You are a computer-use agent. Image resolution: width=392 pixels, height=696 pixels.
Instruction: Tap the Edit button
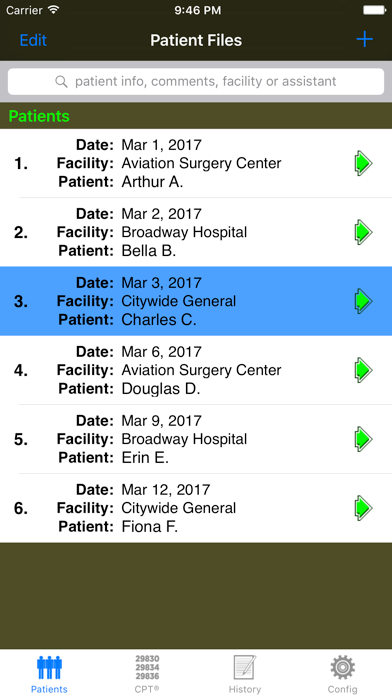tap(33, 40)
